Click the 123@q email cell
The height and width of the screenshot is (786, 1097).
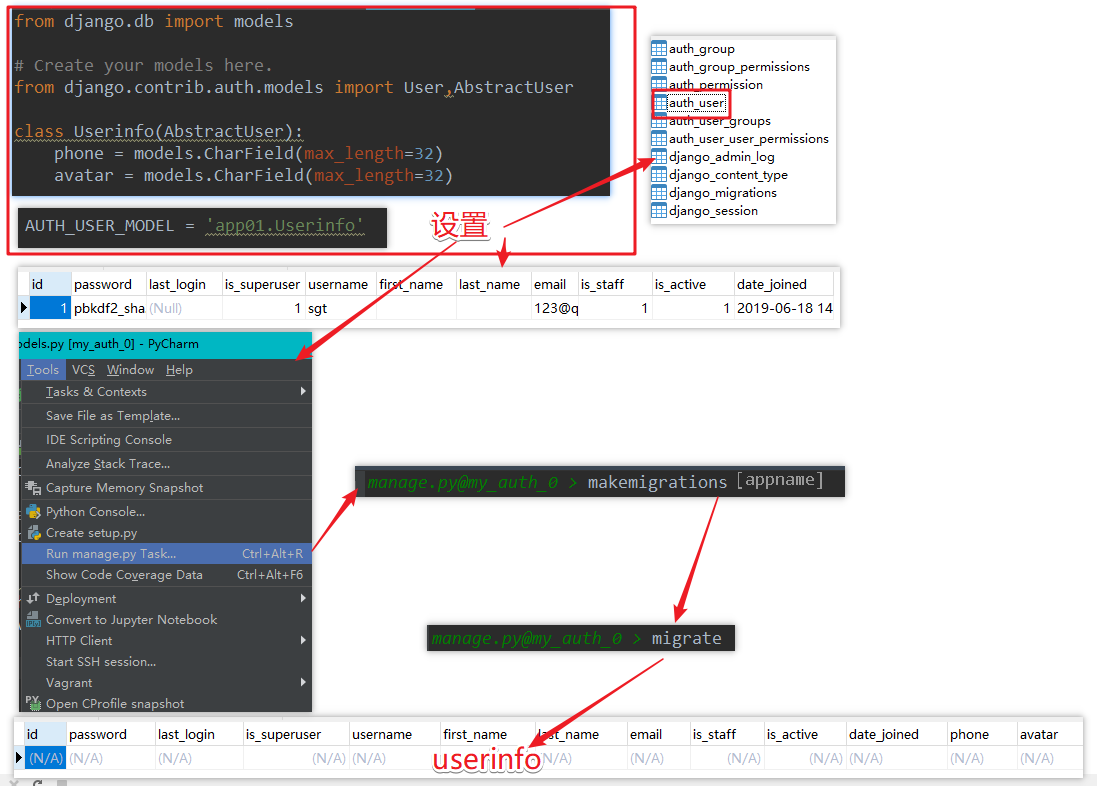pos(555,308)
